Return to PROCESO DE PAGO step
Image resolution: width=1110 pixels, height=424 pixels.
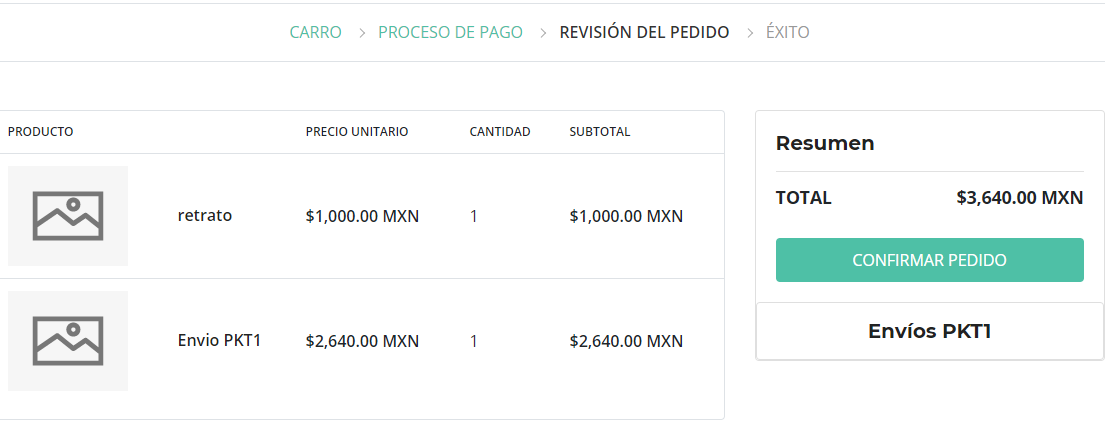pos(450,33)
